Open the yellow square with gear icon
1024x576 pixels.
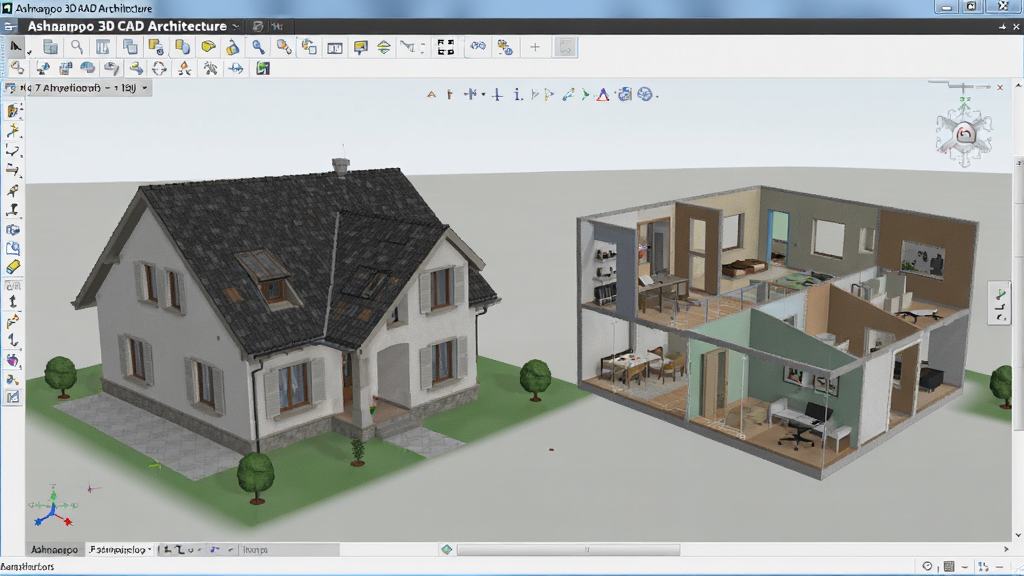pos(155,47)
